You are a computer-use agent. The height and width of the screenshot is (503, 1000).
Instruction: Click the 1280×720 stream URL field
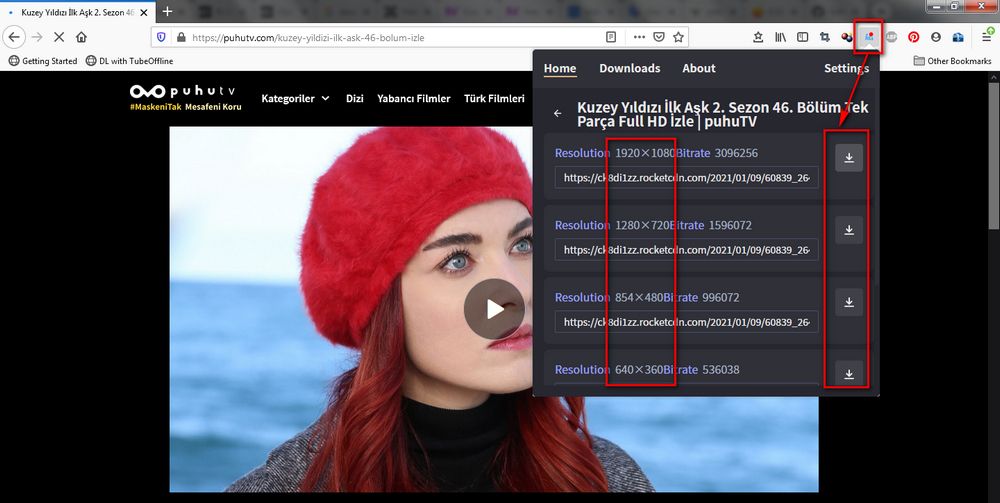[x=686, y=250]
